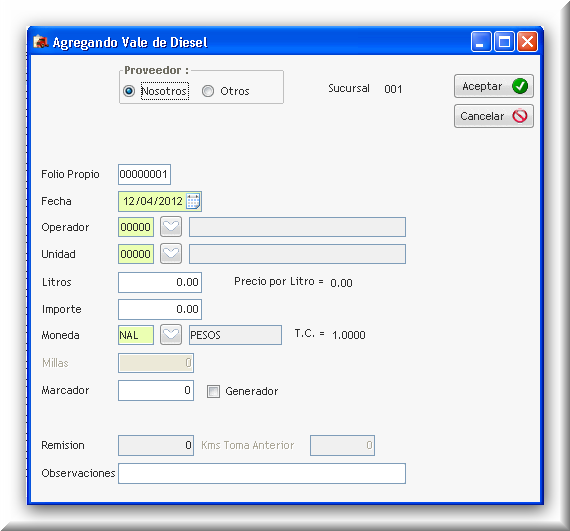Viewport: 570px width, 531px height.
Task: Select the Otros proveedor option
Action: pos(208,91)
